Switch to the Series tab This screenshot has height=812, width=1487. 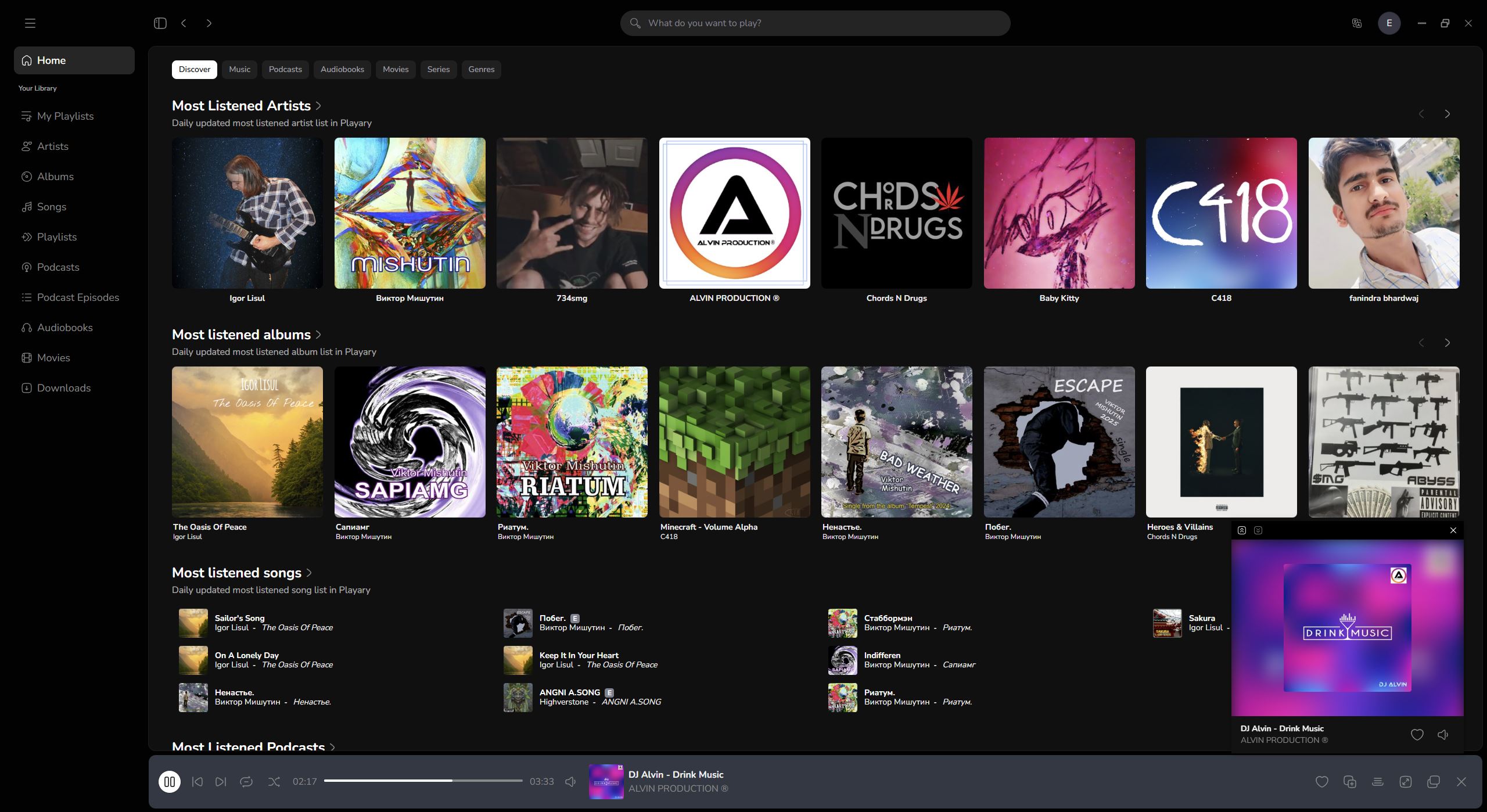(439, 69)
